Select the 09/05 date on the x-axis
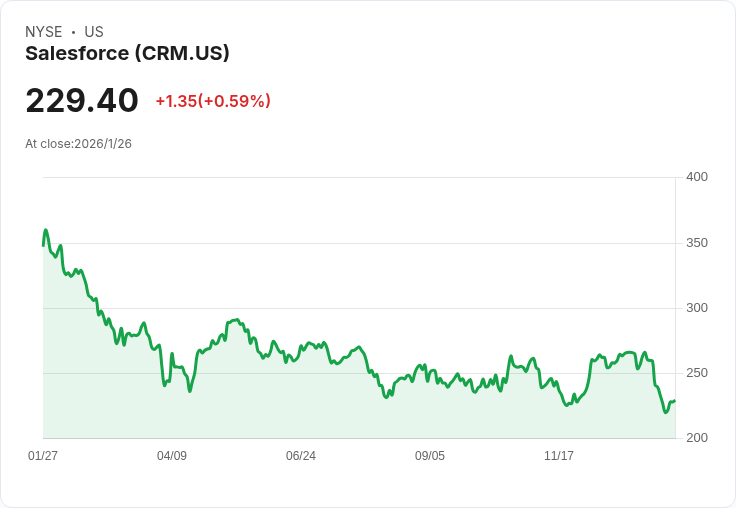The height and width of the screenshot is (508, 736). 430,456
